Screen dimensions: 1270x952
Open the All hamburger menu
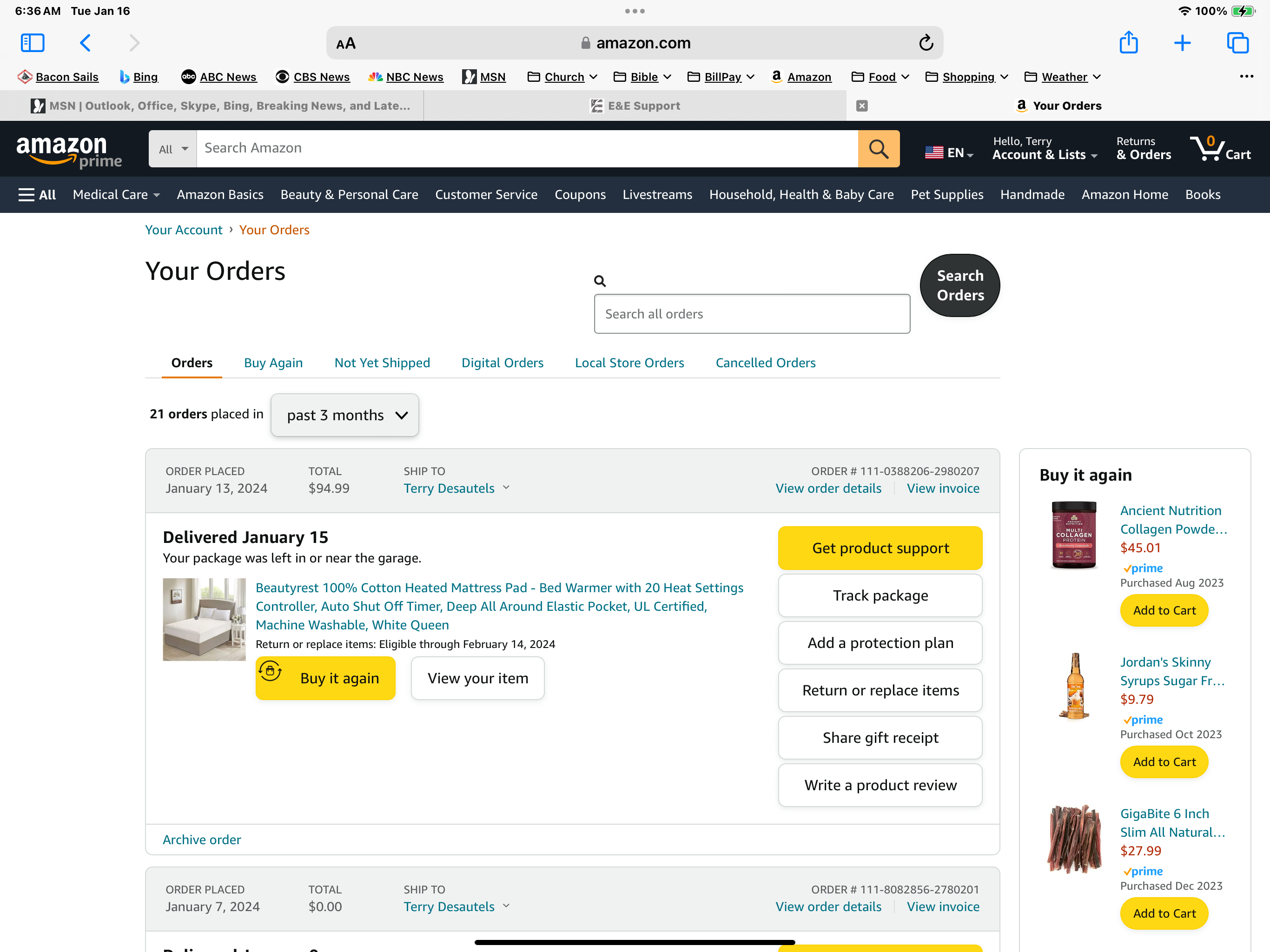pyautogui.click(x=37, y=195)
